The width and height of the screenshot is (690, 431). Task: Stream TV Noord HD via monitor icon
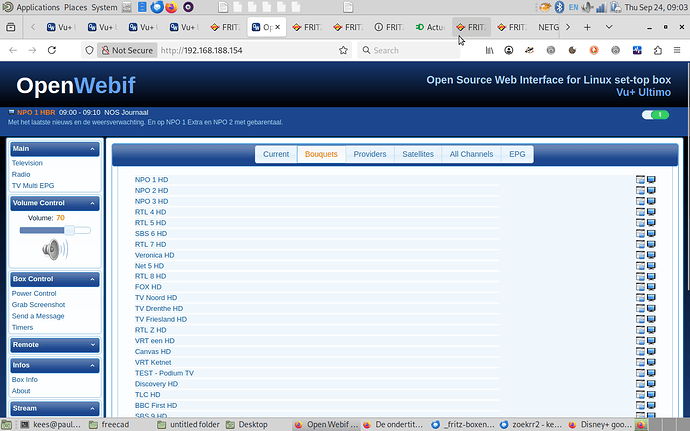(x=651, y=298)
